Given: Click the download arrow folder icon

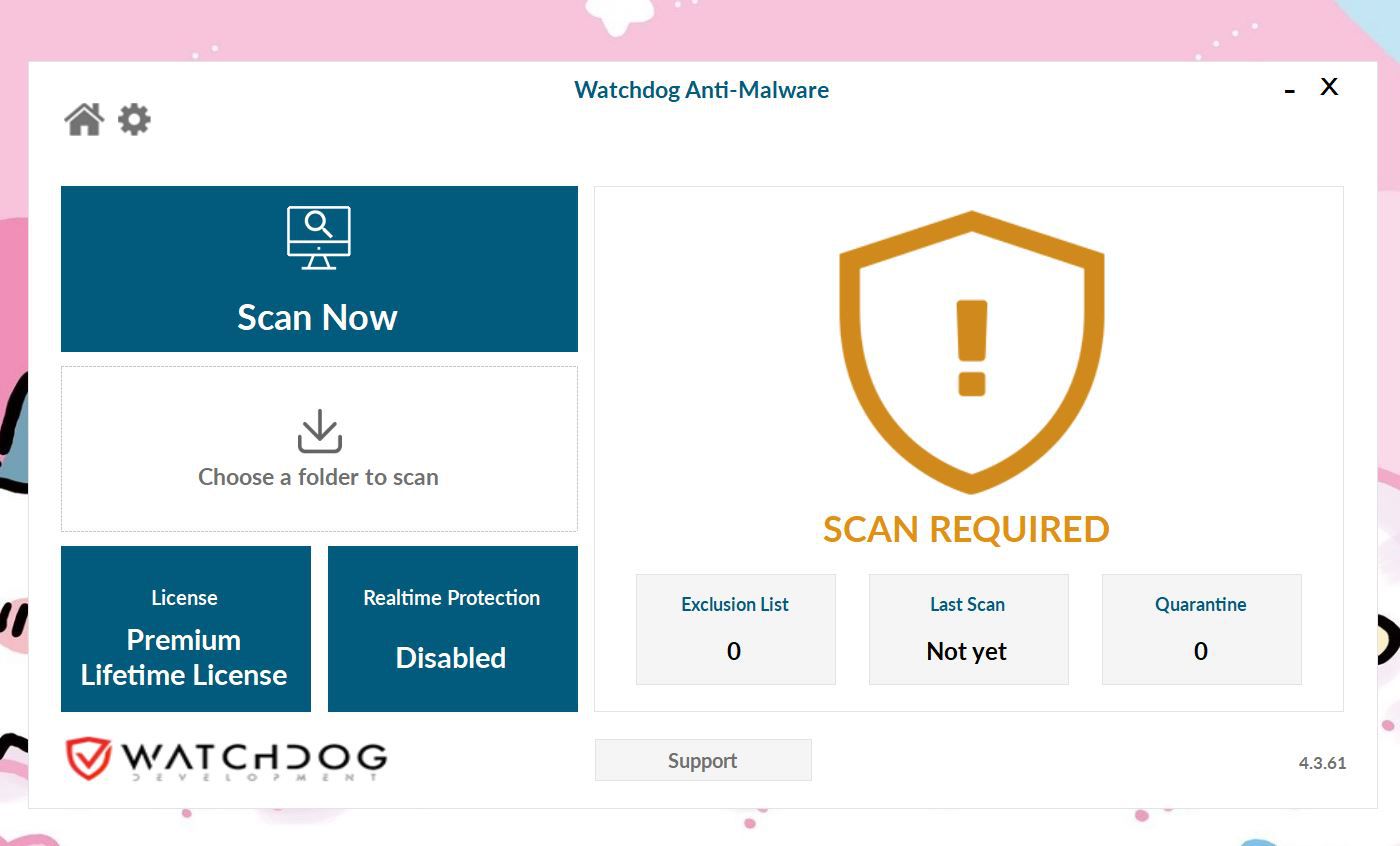Looking at the screenshot, I should coord(319,431).
